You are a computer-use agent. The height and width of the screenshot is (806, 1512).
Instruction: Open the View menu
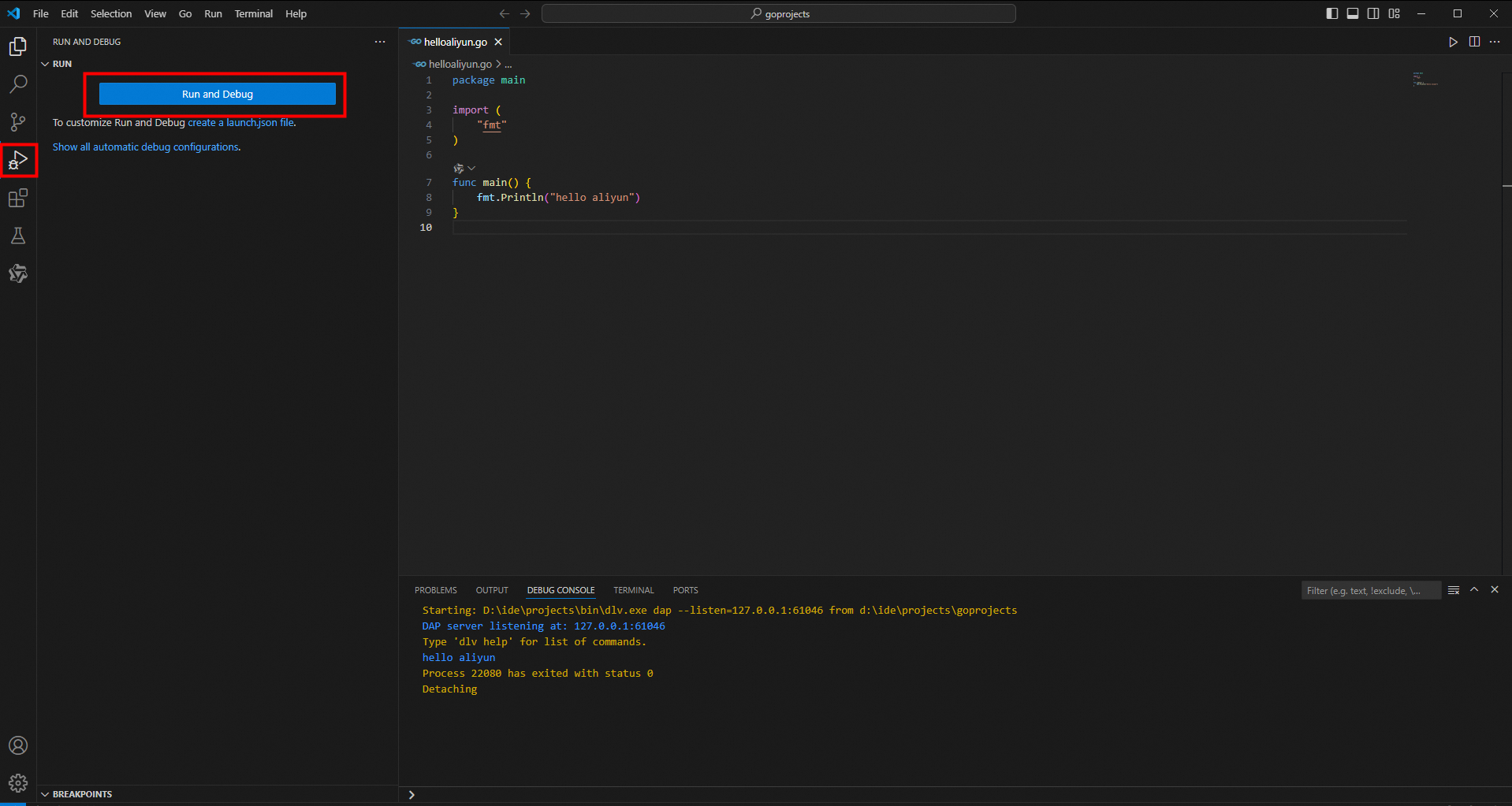pos(155,13)
